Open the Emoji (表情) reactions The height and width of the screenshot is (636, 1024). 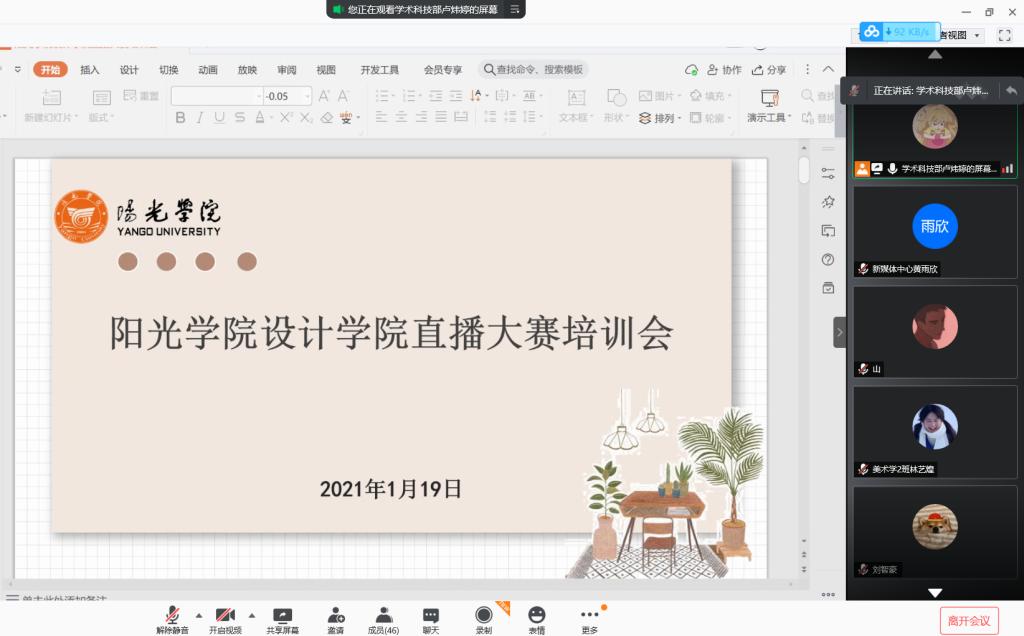[x=537, y=617]
